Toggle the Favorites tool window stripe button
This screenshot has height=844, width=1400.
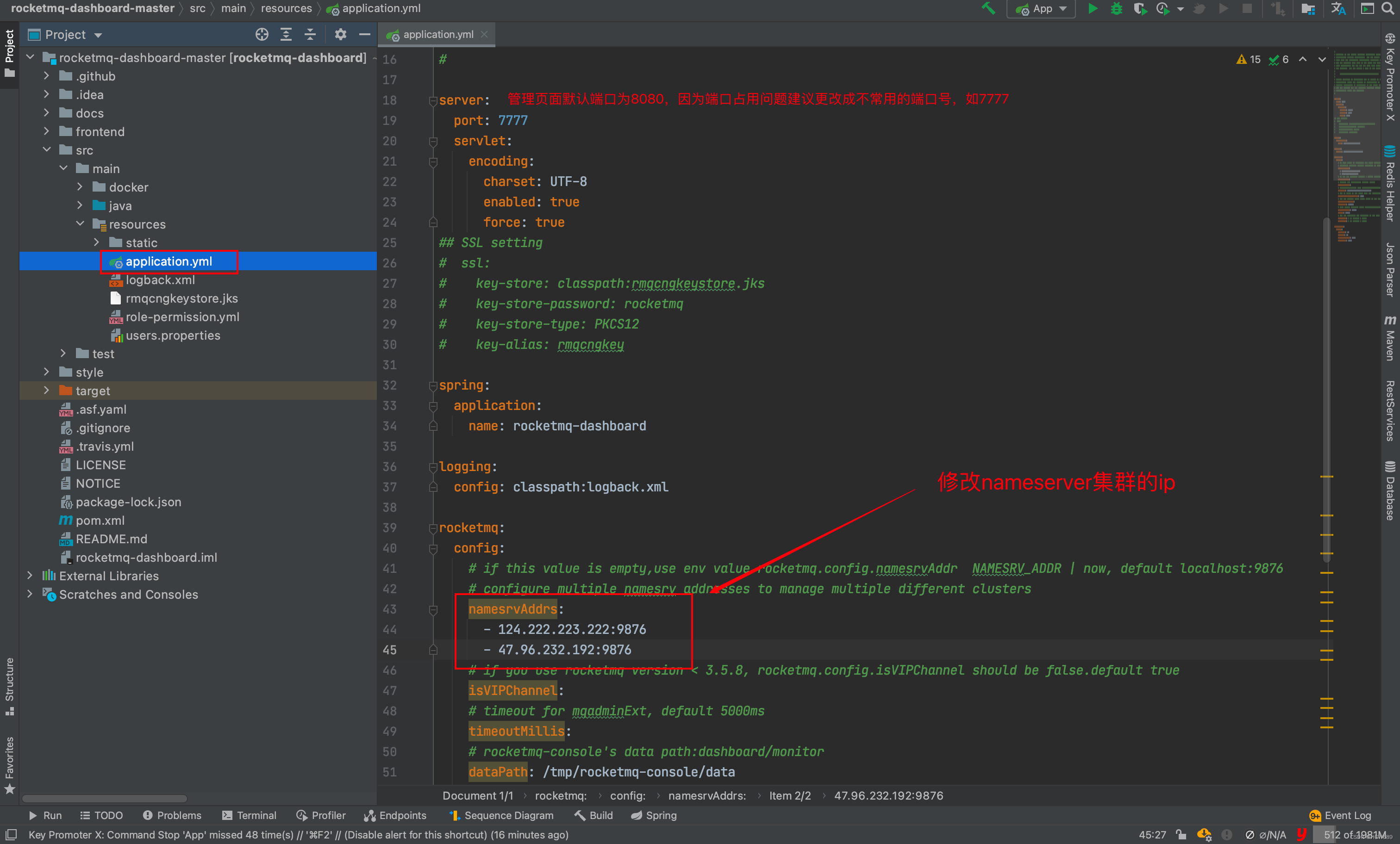click(10, 765)
